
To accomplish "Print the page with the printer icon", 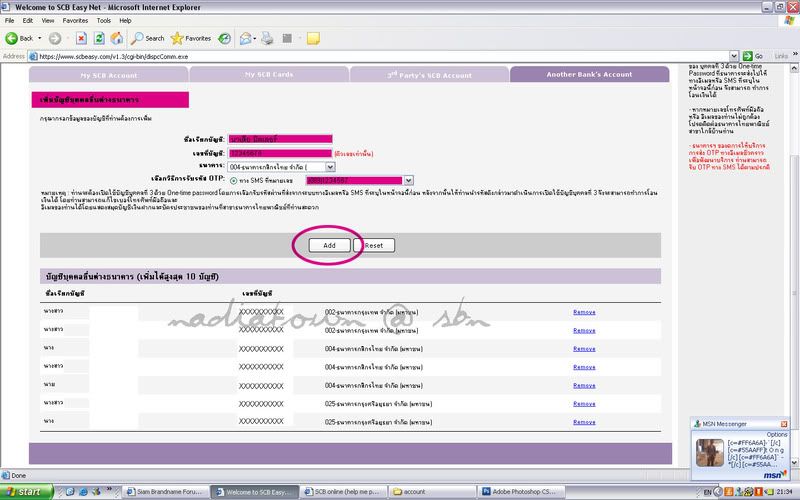I will [267, 38].
